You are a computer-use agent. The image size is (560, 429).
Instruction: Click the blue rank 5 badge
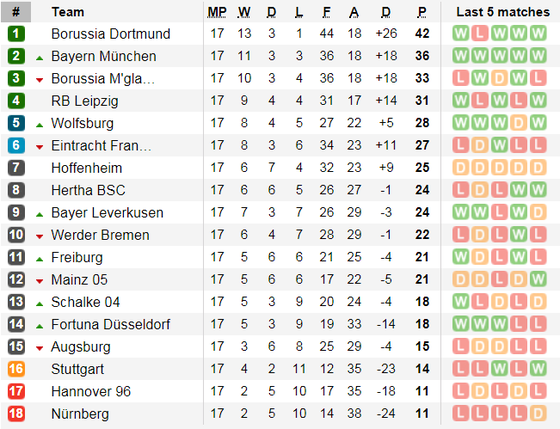[16, 123]
